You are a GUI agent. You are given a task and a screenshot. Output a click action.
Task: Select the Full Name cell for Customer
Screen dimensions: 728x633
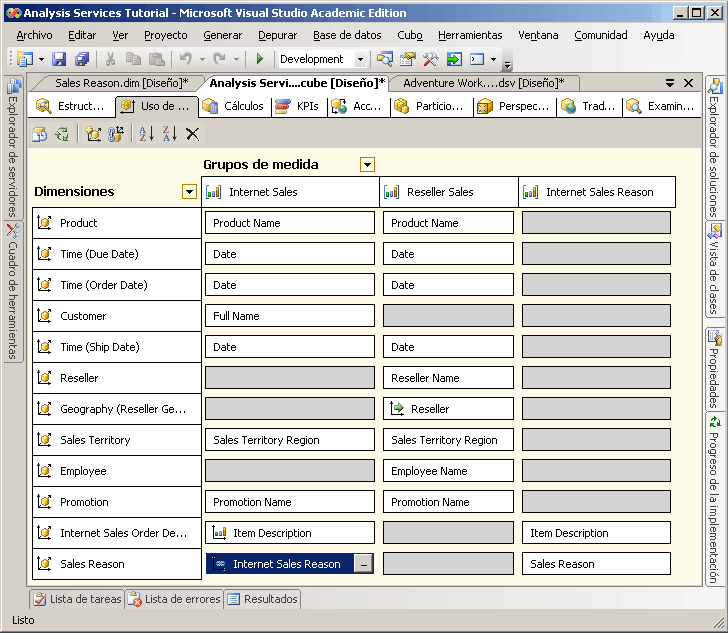(x=290, y=316)
